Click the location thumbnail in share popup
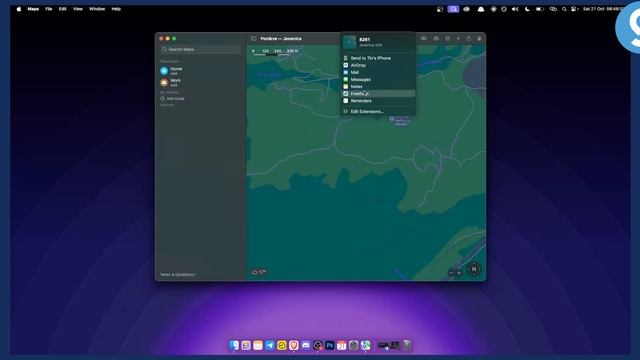The width and height of the screenshot is (640, 360). (x=349, y=42)
